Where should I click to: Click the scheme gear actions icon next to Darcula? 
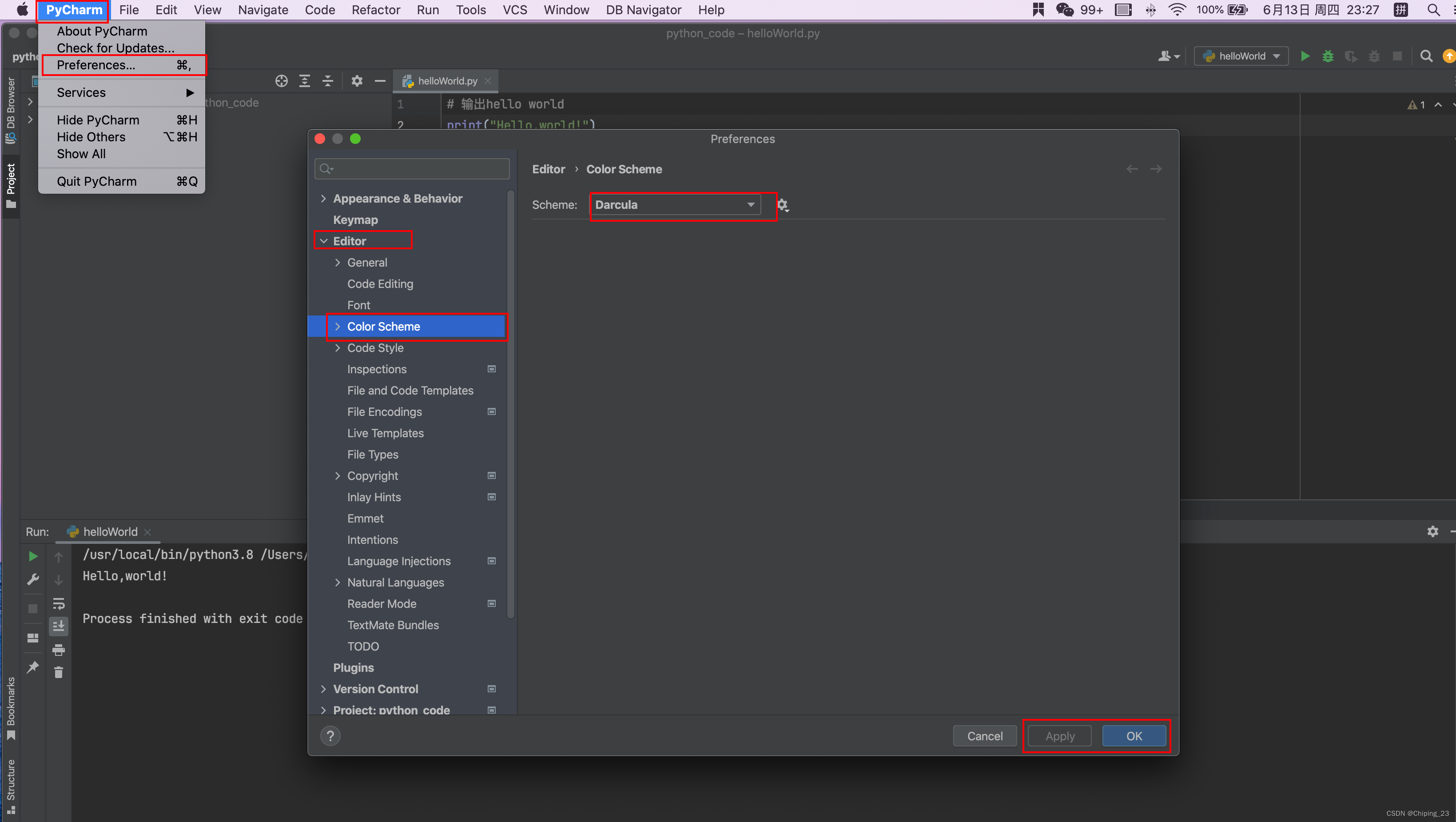[782, 205]
